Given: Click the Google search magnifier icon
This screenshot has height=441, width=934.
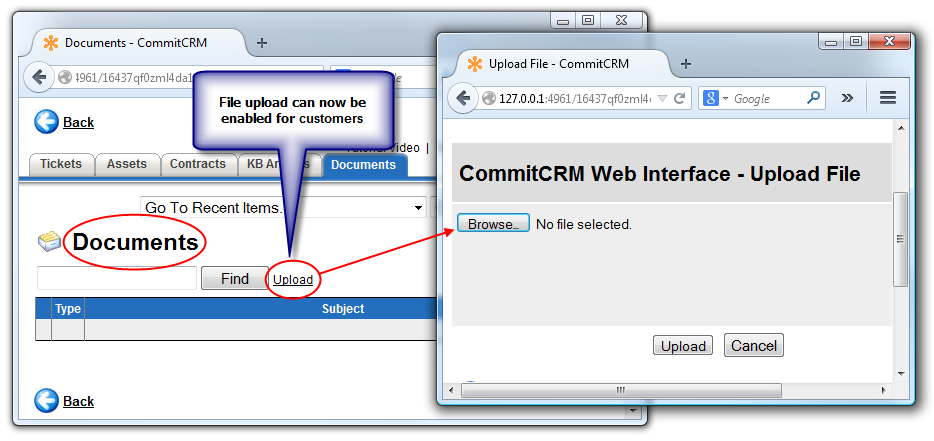Looking at the screenshot, I should tap(813, 98).
